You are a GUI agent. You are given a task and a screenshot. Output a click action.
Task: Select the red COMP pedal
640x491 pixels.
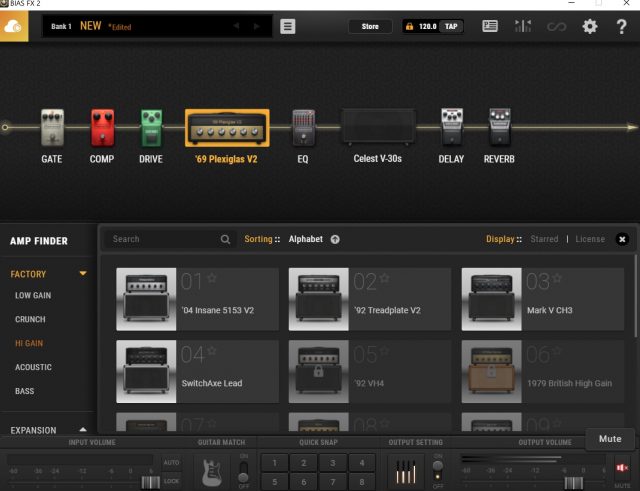tap(102, 128)
